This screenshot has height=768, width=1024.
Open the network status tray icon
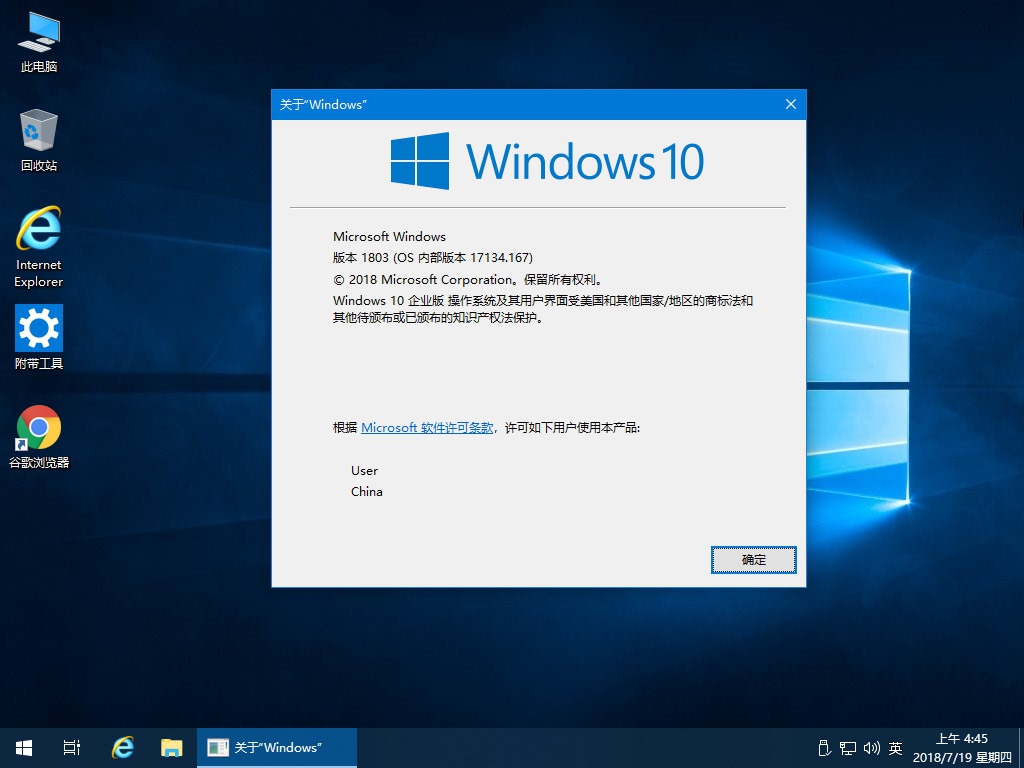[848, 748]
